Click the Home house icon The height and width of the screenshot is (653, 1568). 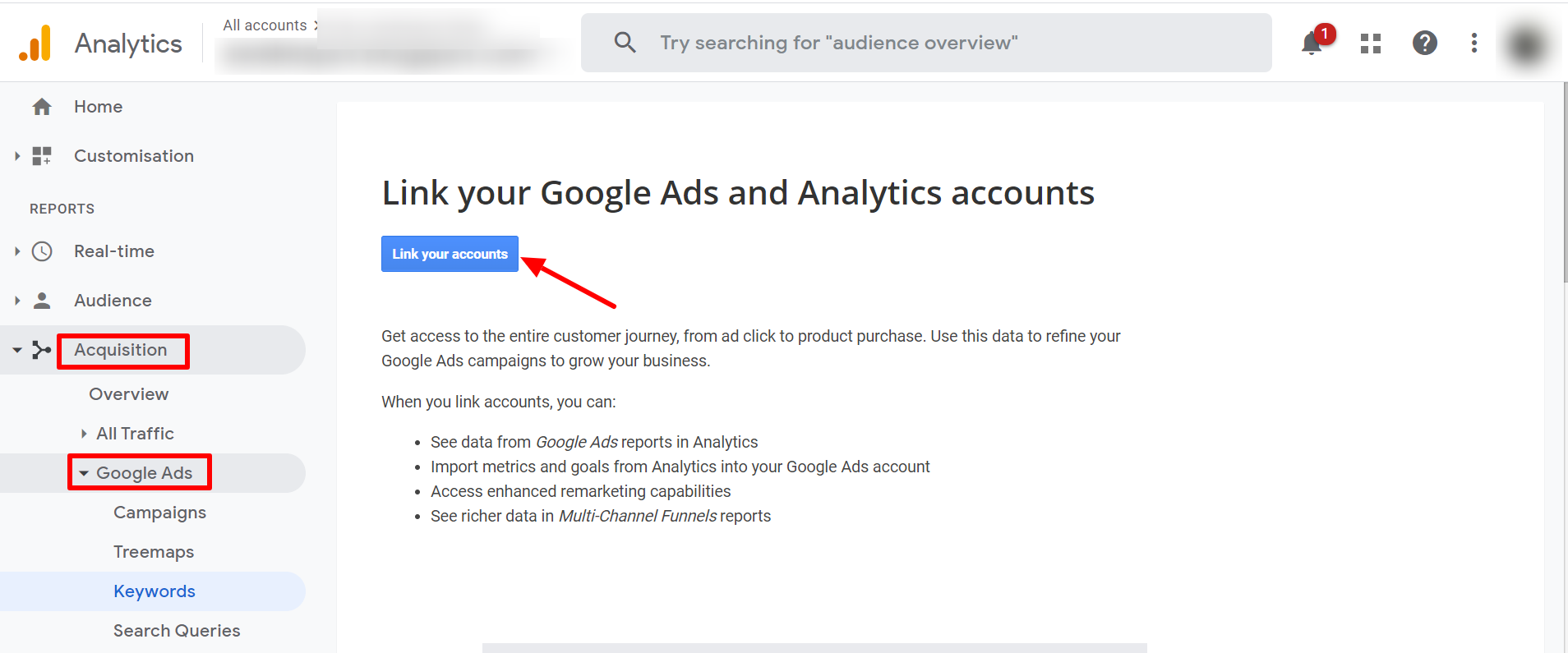[42, 107]
